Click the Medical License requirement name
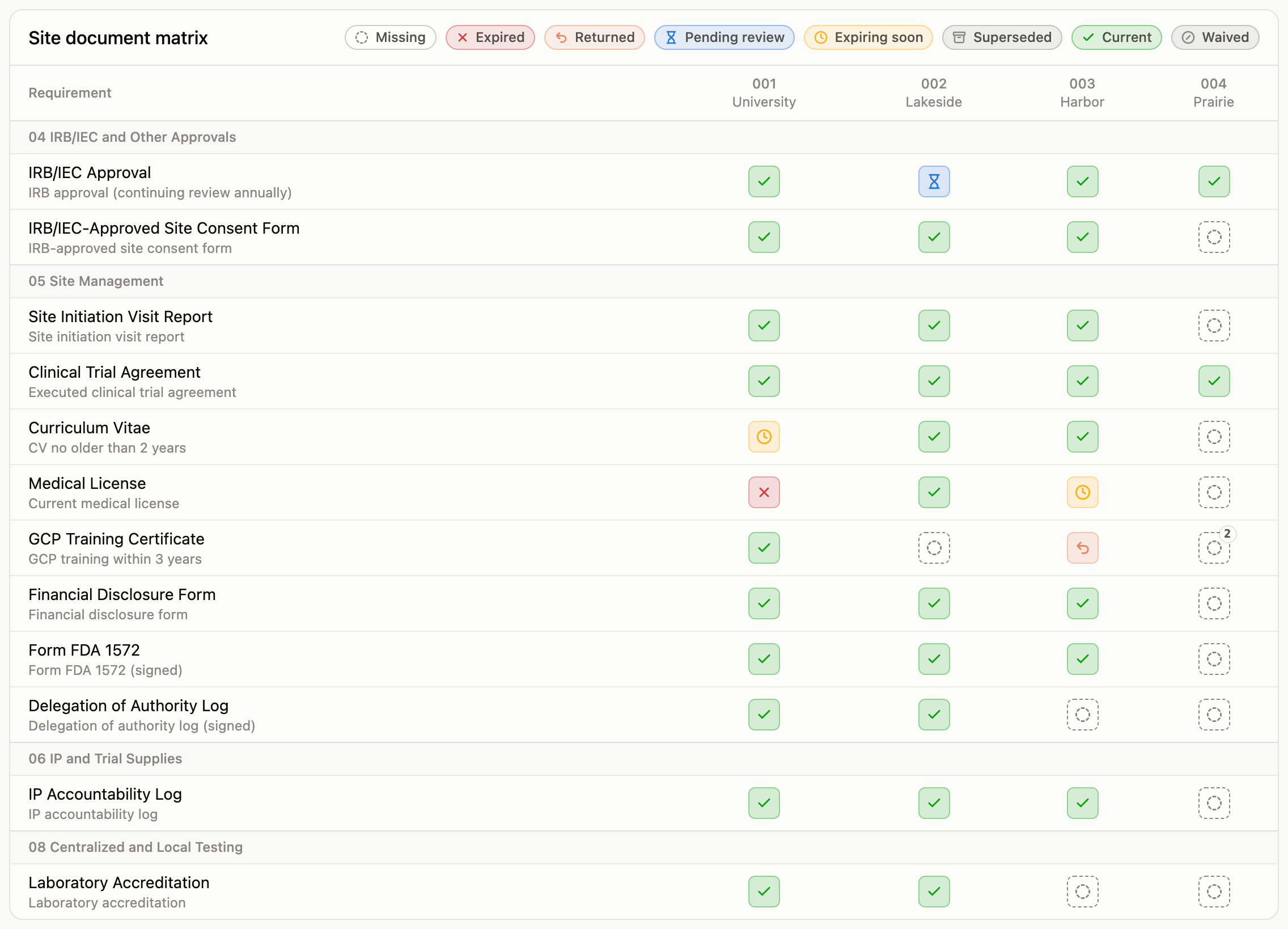The image size is (1288, 929). pyautogui.click(x=87, y=484)
